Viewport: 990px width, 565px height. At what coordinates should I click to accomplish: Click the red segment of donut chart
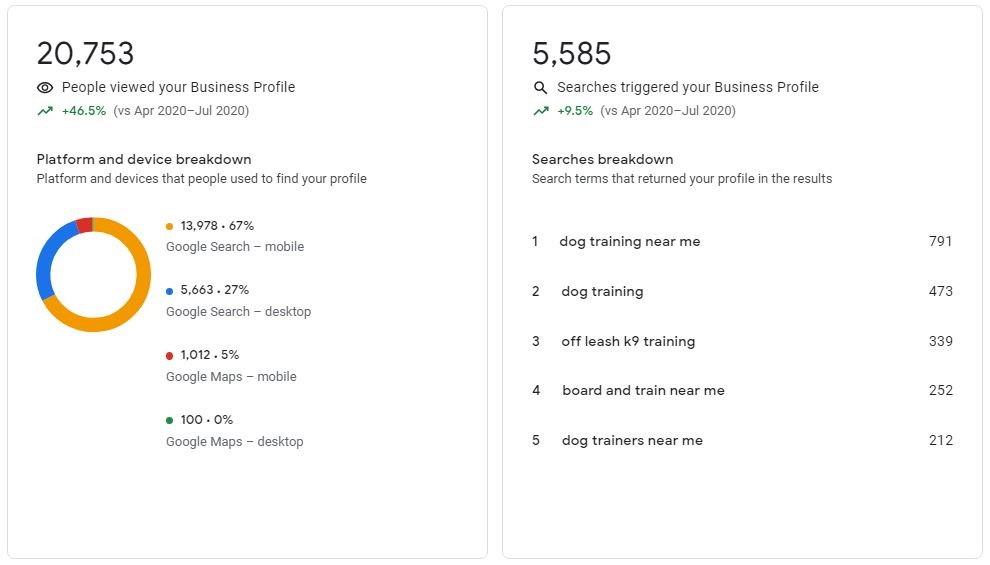point(84,224)
